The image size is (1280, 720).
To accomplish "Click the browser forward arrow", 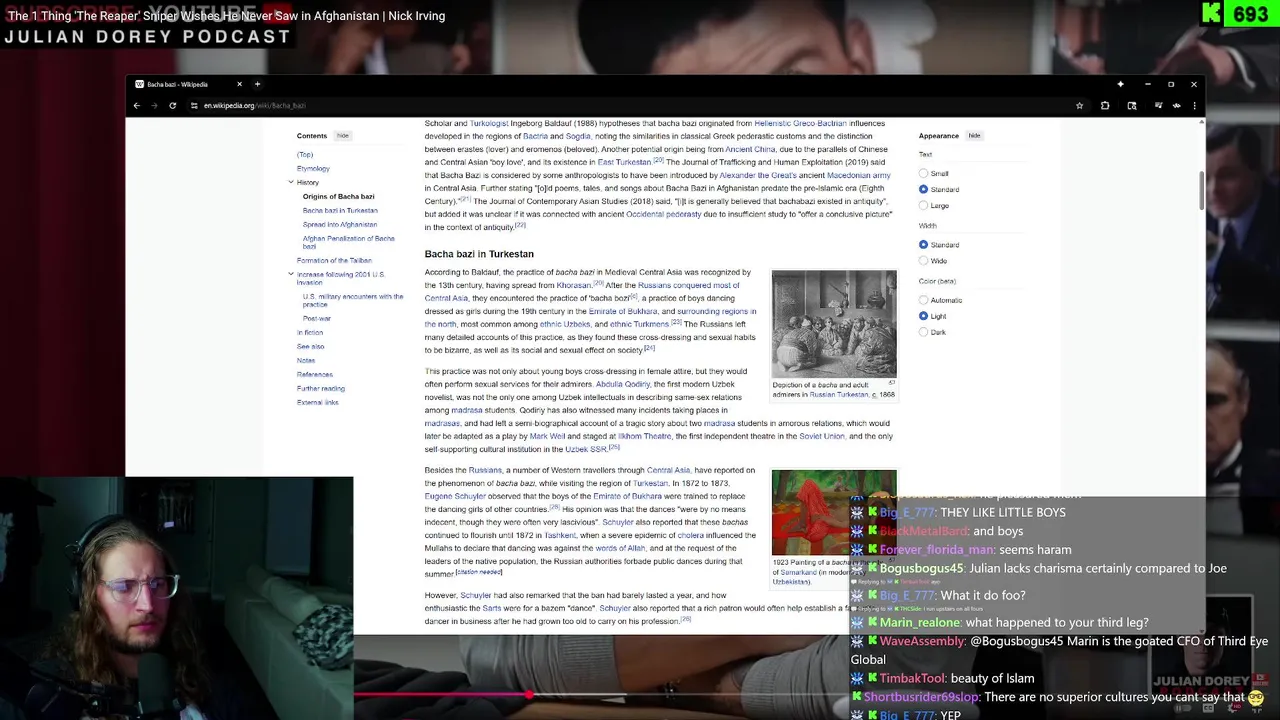I will 154,105.
